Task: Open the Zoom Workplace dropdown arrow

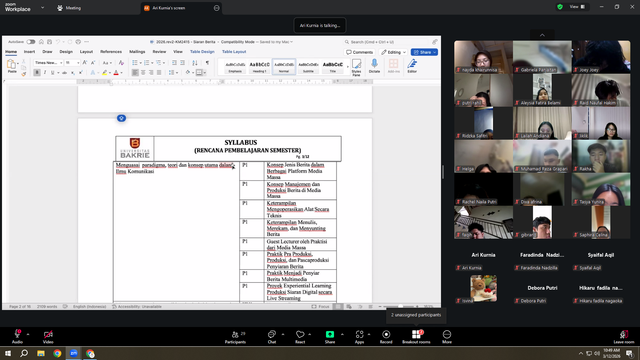Action: click(x=42, y=7)
